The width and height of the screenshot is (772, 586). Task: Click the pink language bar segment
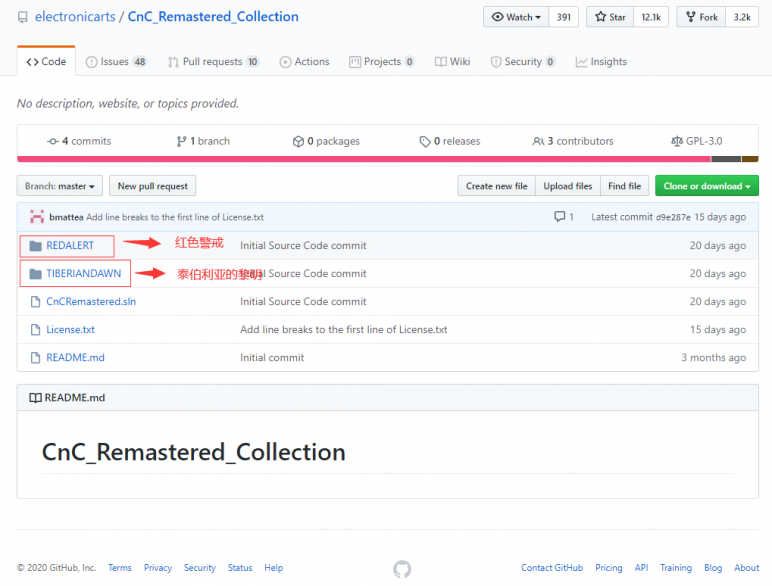(364, 159)
